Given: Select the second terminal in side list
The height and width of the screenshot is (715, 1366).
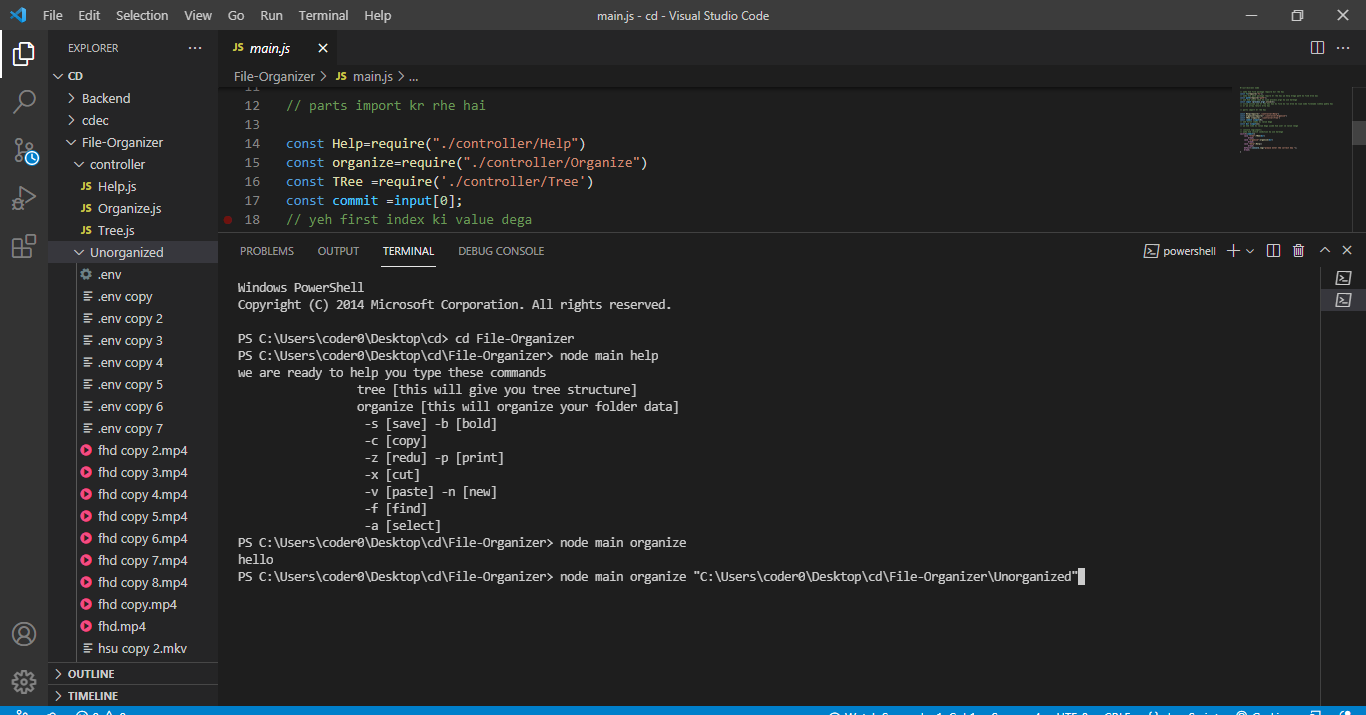Looking at the screenshot, I should click(1343, 300).
